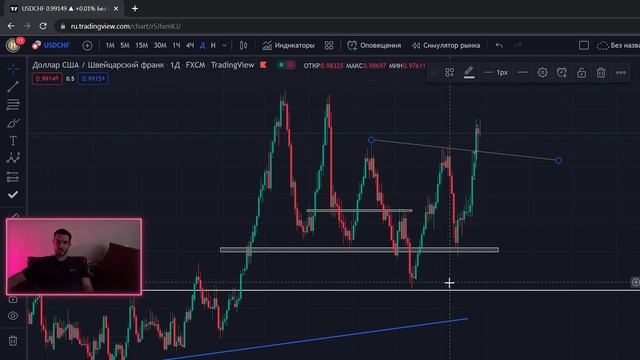This screenshot has width=640, height=360.
Task: Select the USDCHF browser tab
Action: [64, 9]
